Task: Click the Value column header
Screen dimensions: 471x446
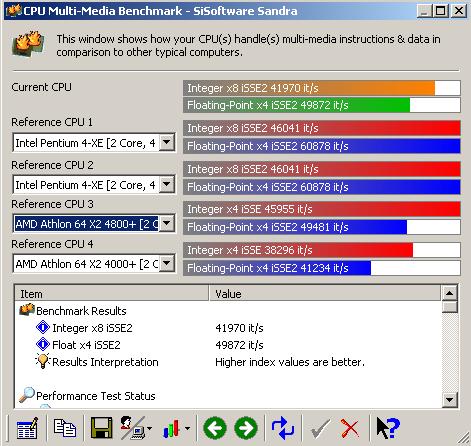Action: click(x=325, y=293)
